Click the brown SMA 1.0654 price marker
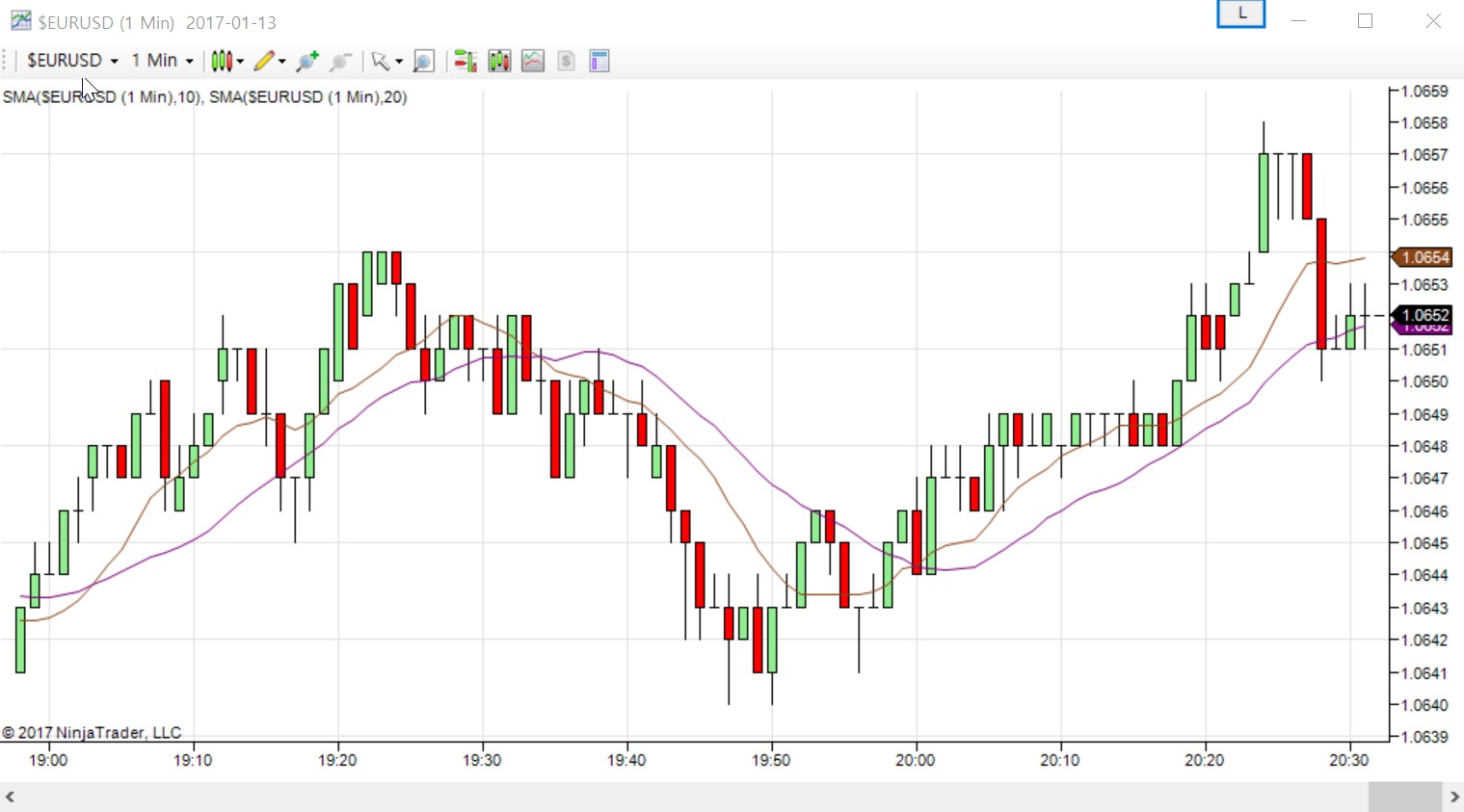Image resolution: width=1464 pixels, height=812 pixels. tap(1424, 257)
